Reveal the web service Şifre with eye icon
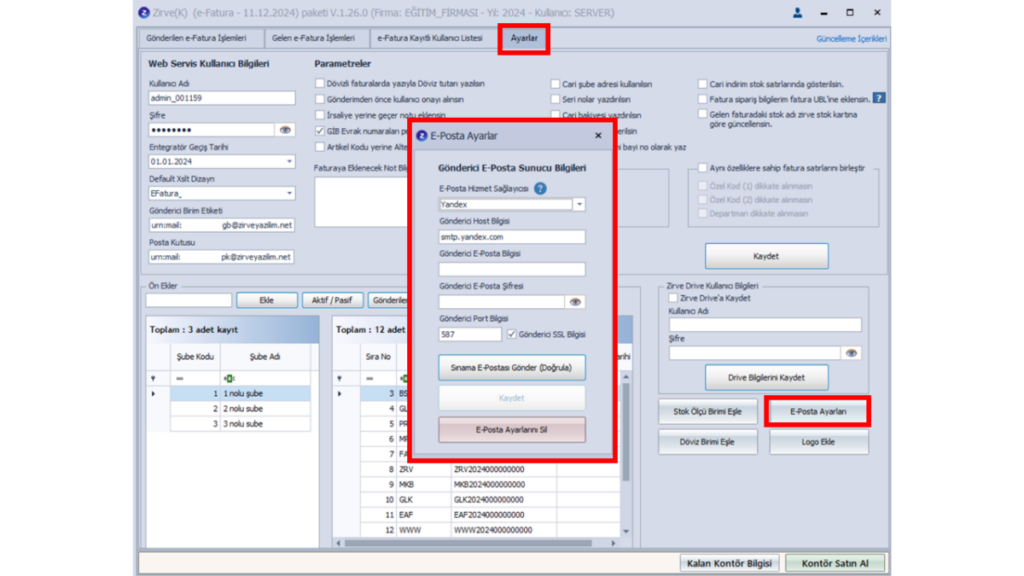This screenshot has height=576, width=1024. click(285, 130)
